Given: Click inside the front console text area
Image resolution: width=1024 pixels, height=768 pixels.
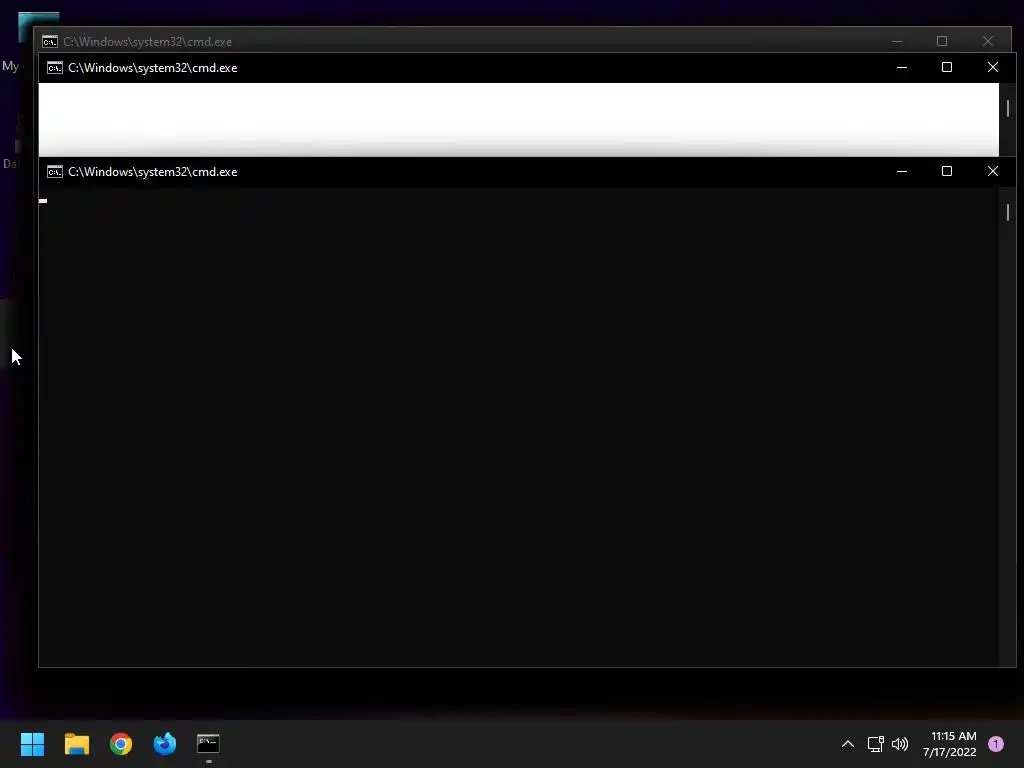Looking at the screenshot, I should coord(519,427).
